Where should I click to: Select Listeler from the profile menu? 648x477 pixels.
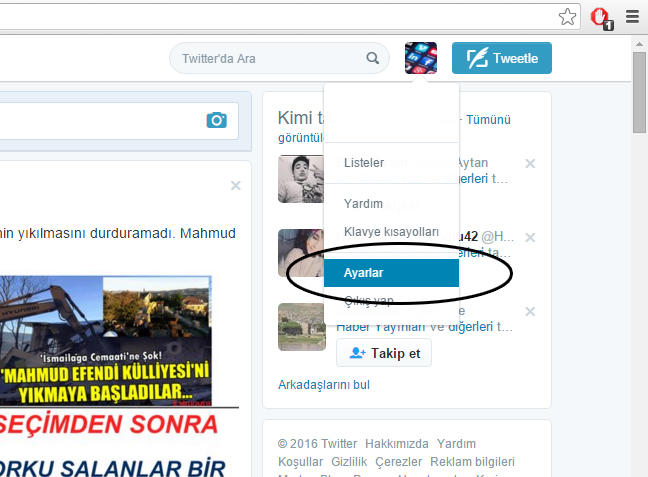tap(391, 163)
